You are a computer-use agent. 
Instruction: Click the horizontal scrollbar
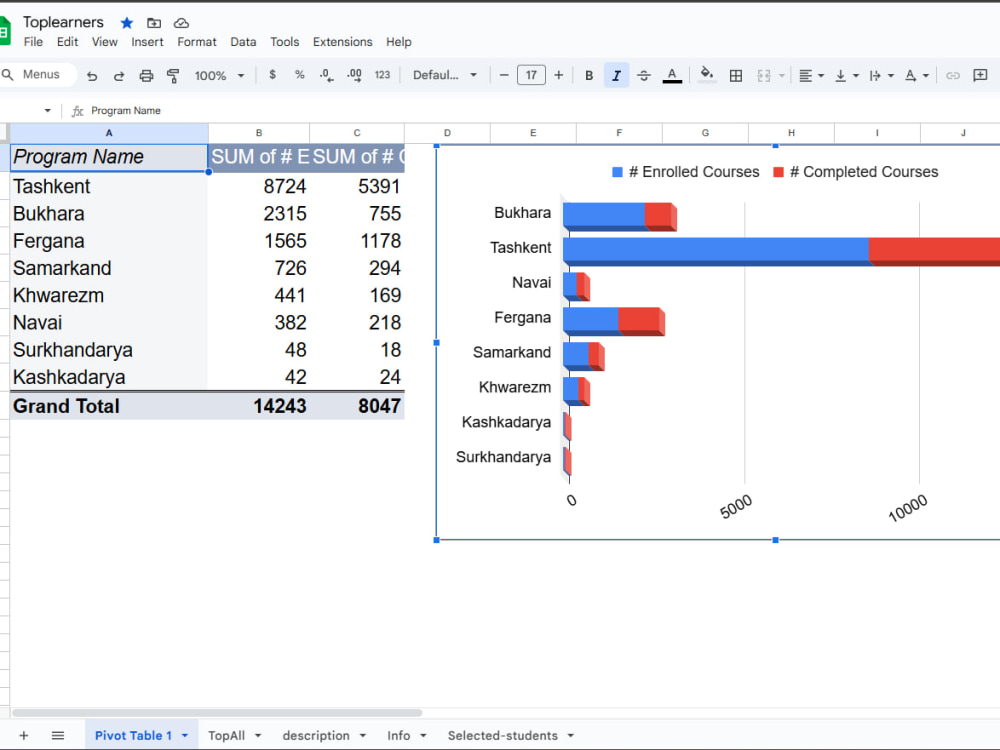click(217, 712)
